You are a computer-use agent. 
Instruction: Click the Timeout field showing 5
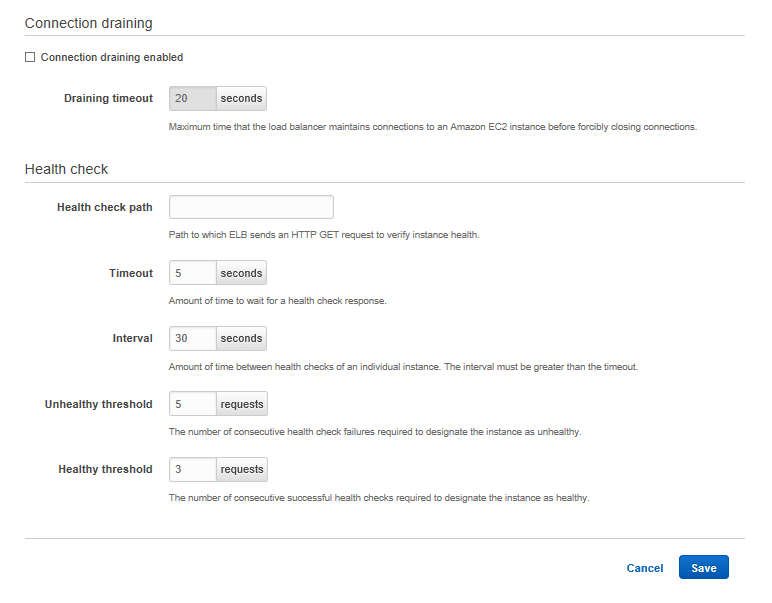193,273
